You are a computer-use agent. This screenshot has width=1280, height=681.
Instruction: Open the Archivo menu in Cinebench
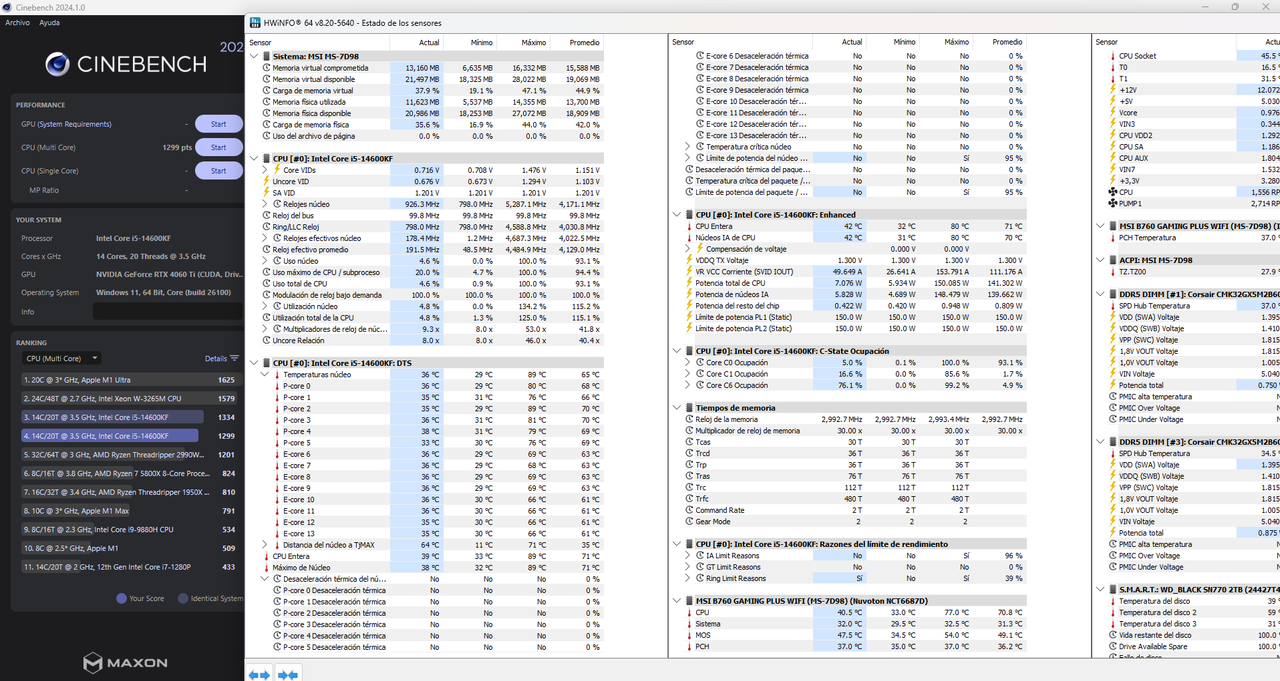pos(17,22)
